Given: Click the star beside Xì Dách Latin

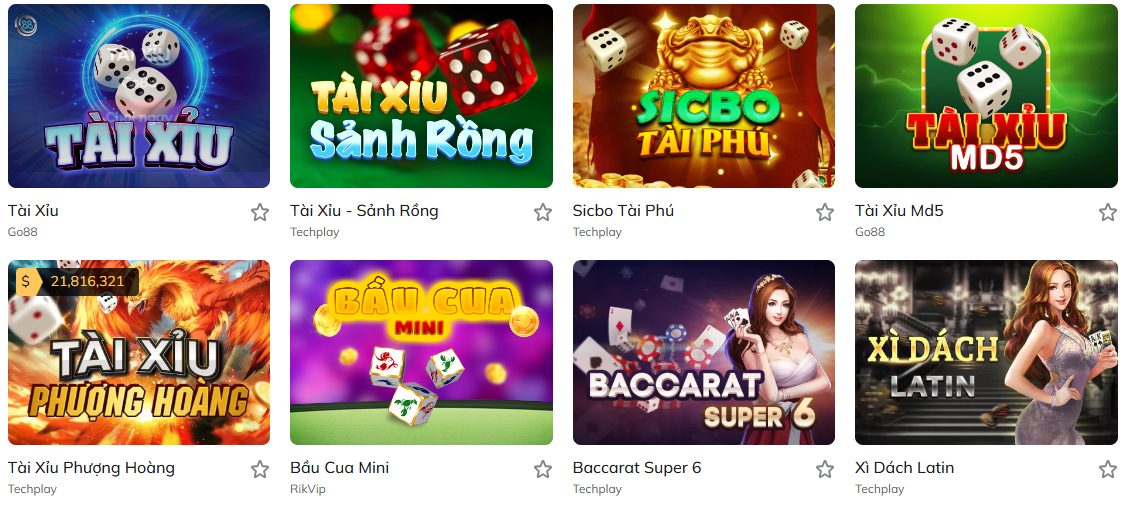Looking at the screenshot, I should coord(1108,469).
